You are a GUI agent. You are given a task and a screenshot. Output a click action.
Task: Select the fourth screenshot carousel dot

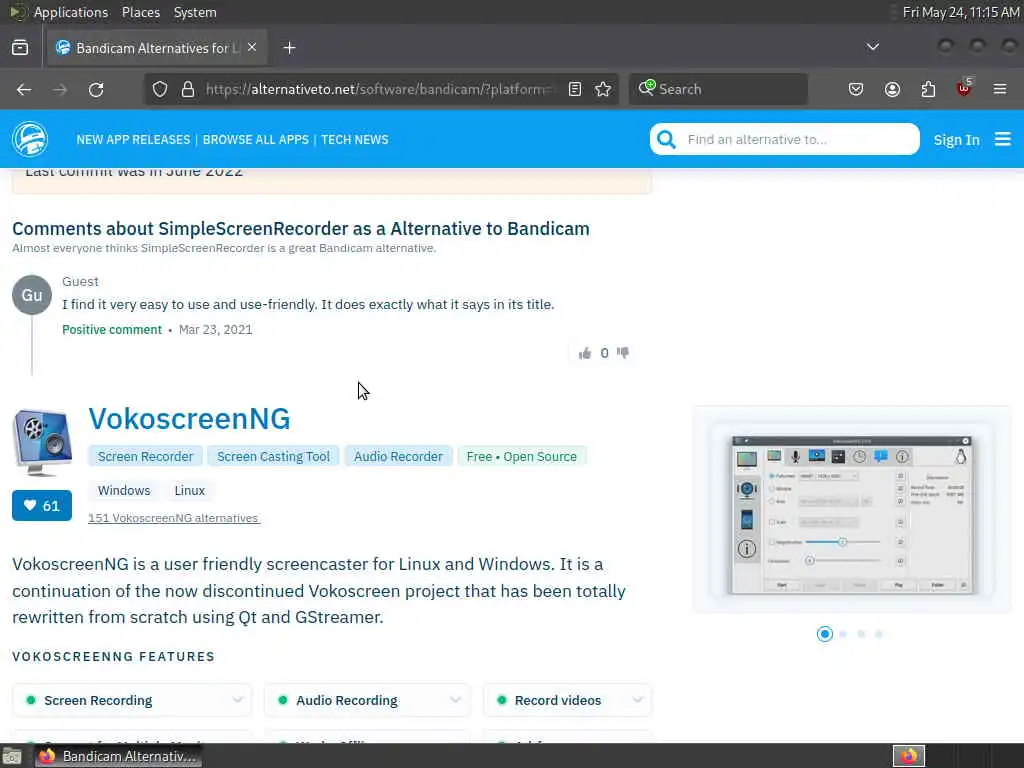pos(879,634)
